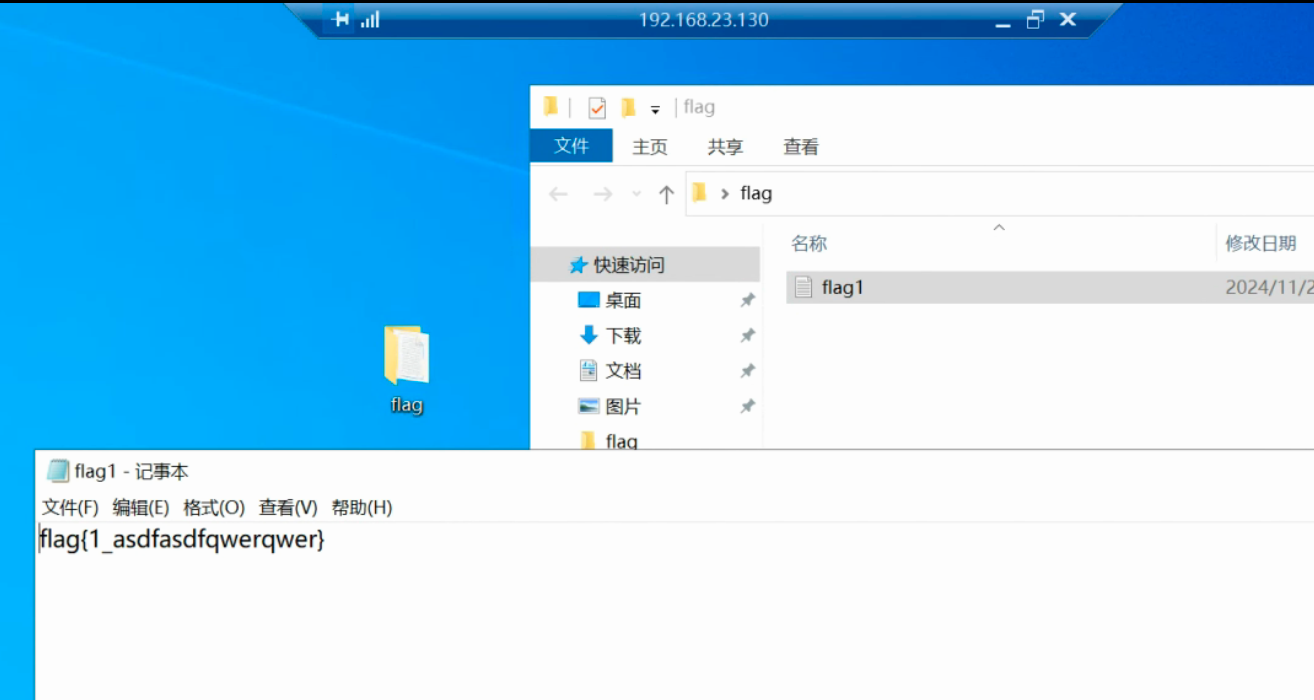This screenshot has width=1314, height=700.
Task: Expand the address bar path chevron
Action: click(725, 194)
